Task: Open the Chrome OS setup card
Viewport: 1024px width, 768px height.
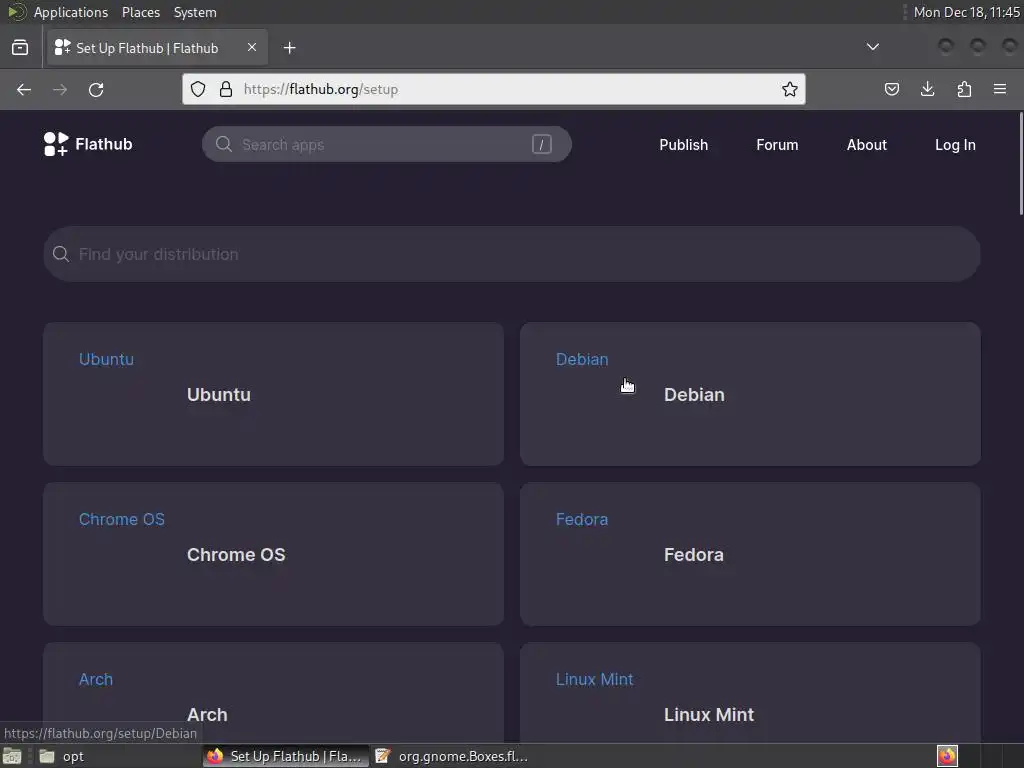Action: pos(273,554)
